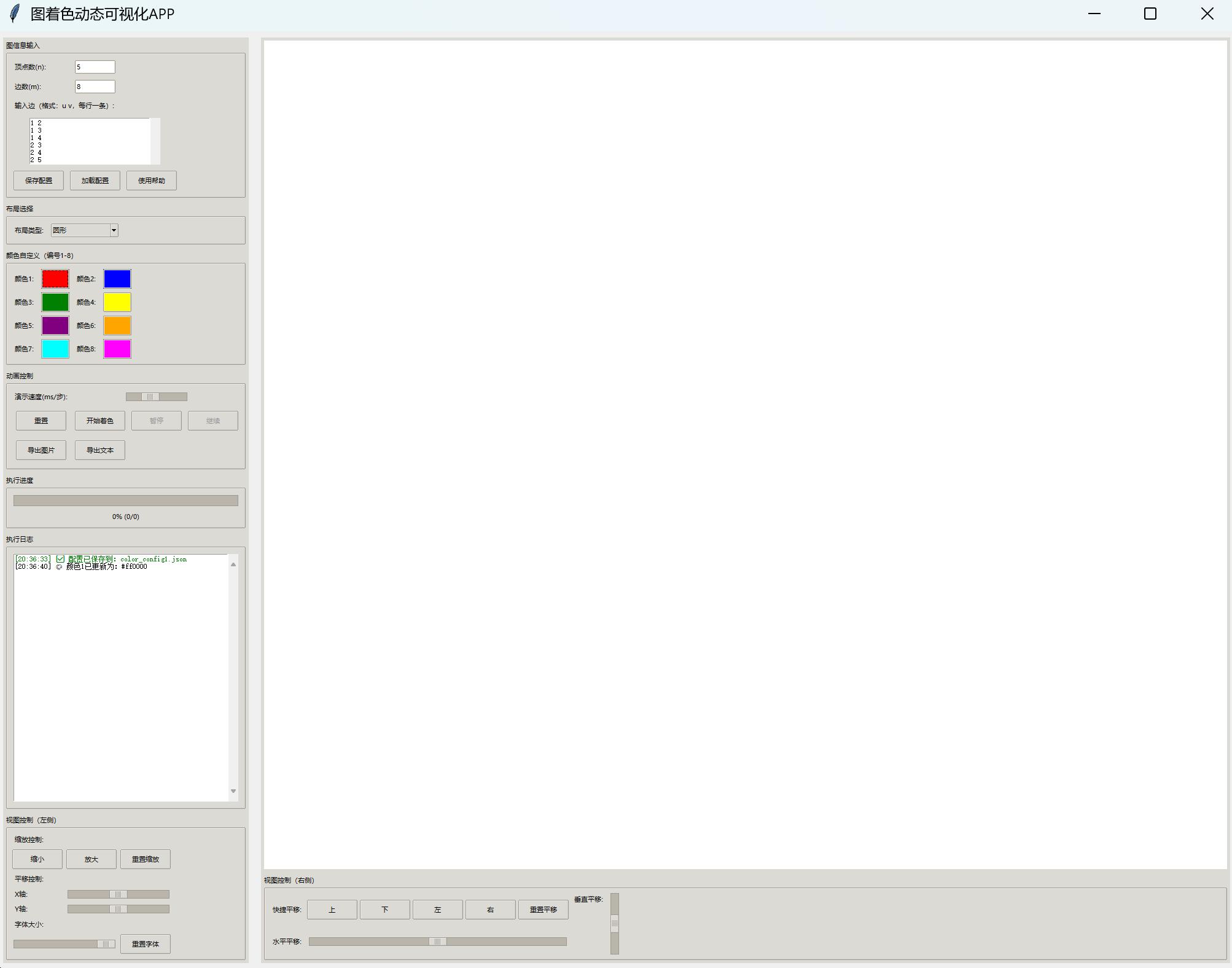Click the 顶点数(n) input field
Screen dimensions: 1232x968
click(95, 67)
